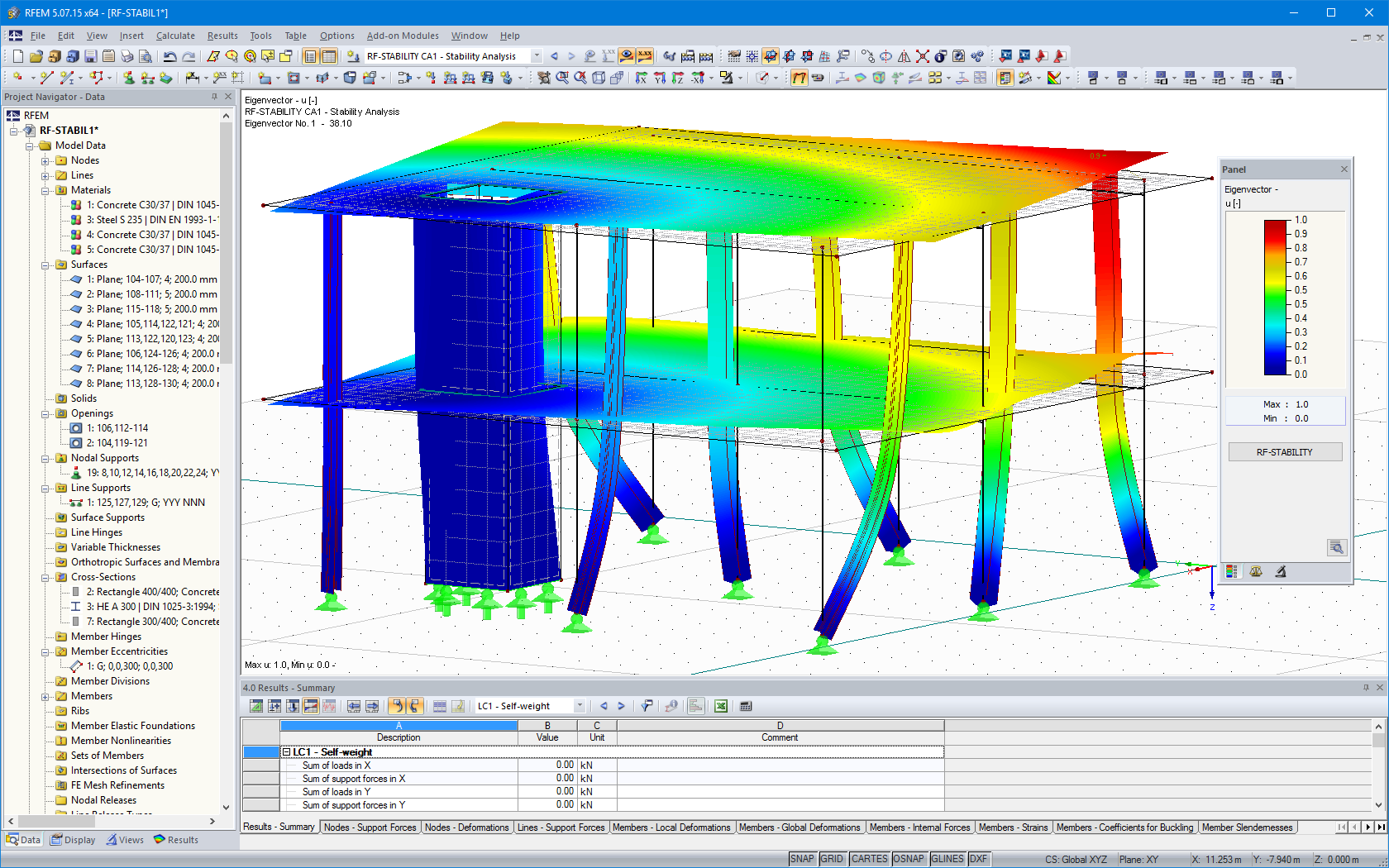This screenshot has height=868, width=1389.
Task: Select material 3: Steel S 235
Action: click(x=152, y=220)
